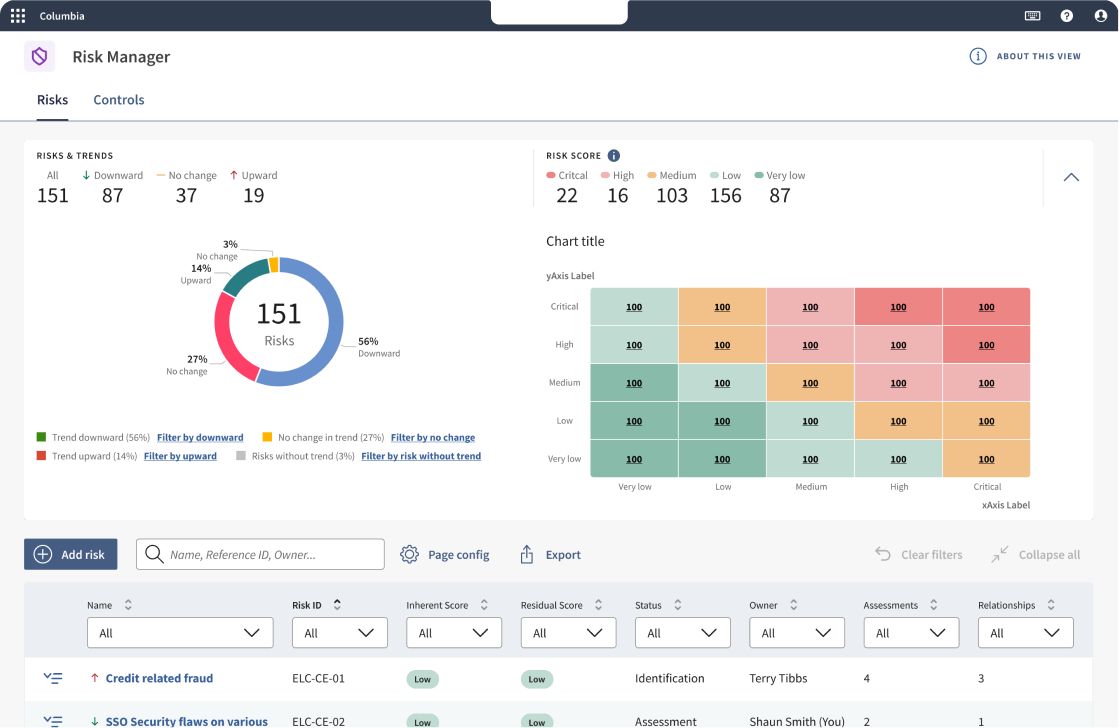The width and height of the screenshot is (1119, 728).
Task: Sort by Status column arrows
Action: point(677,605)
